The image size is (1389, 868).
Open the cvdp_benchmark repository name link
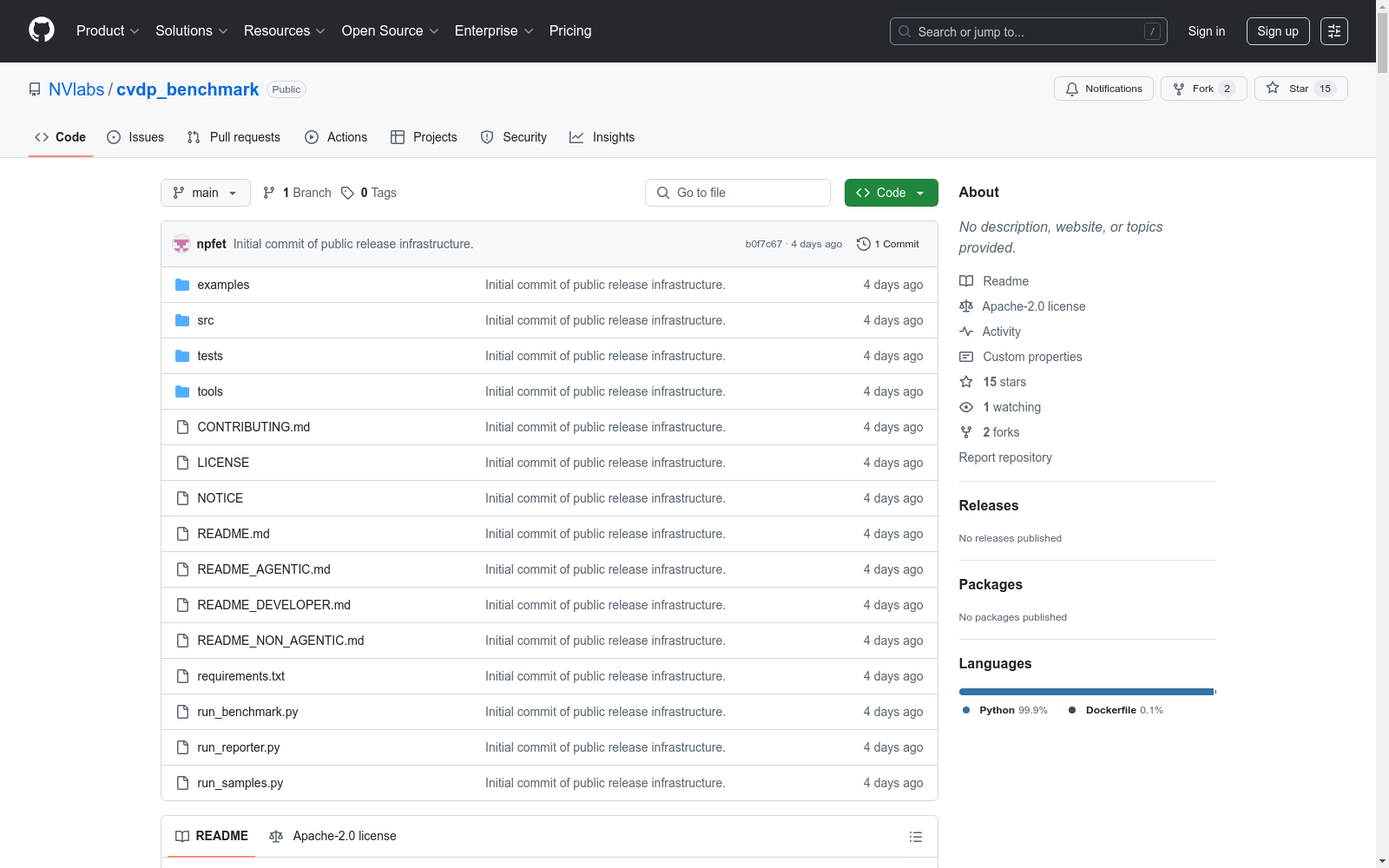pyautogui.click(x=188, y=89)
